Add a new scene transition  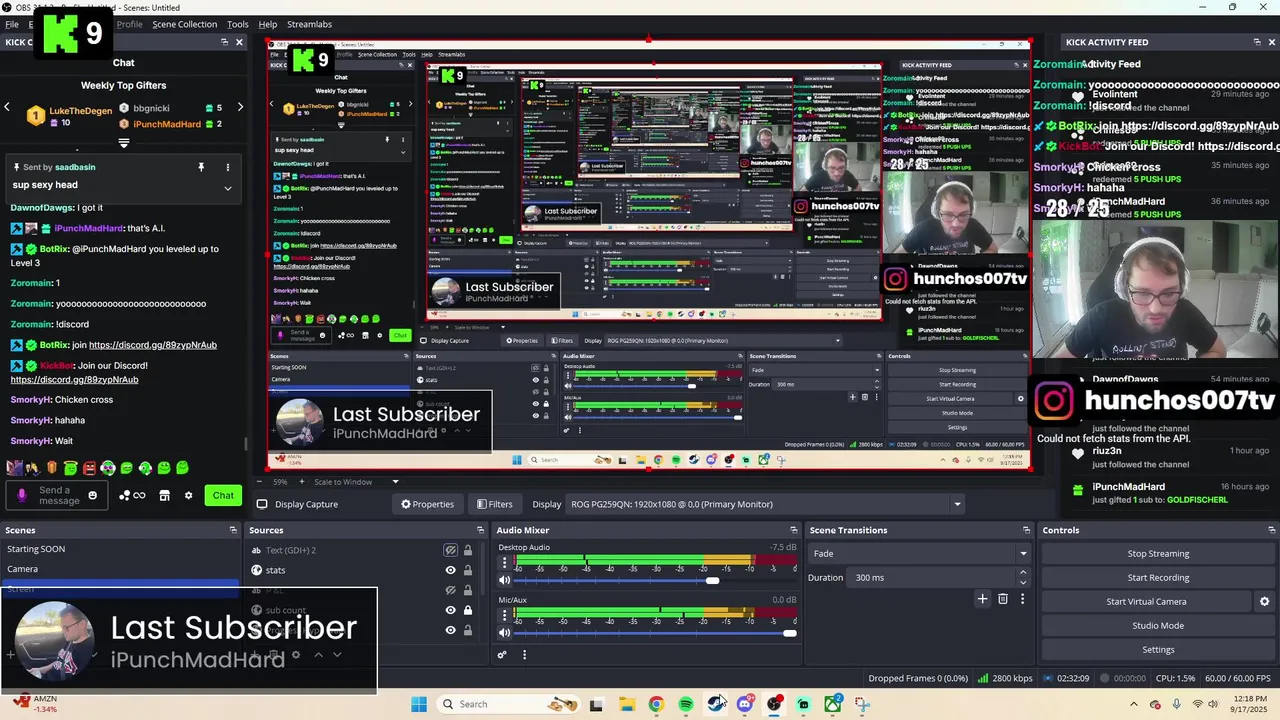[x=982, y=599]
